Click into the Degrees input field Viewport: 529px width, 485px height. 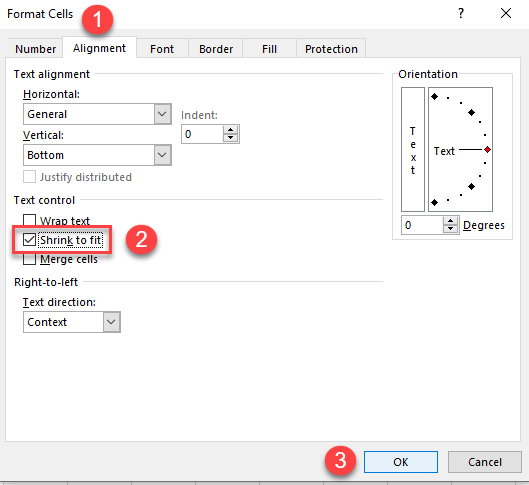pyautogui.click(x=422, y=225)
